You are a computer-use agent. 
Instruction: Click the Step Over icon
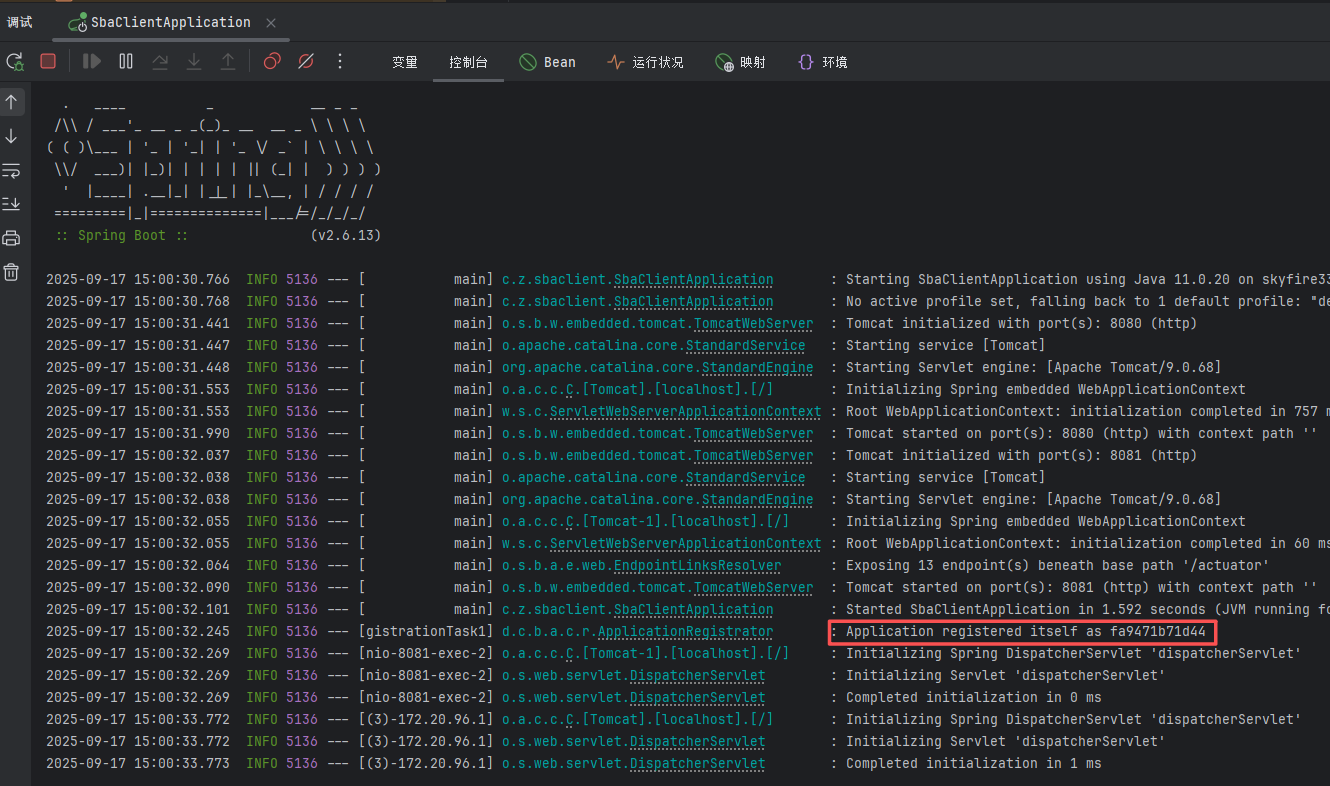tap(160, 62)
